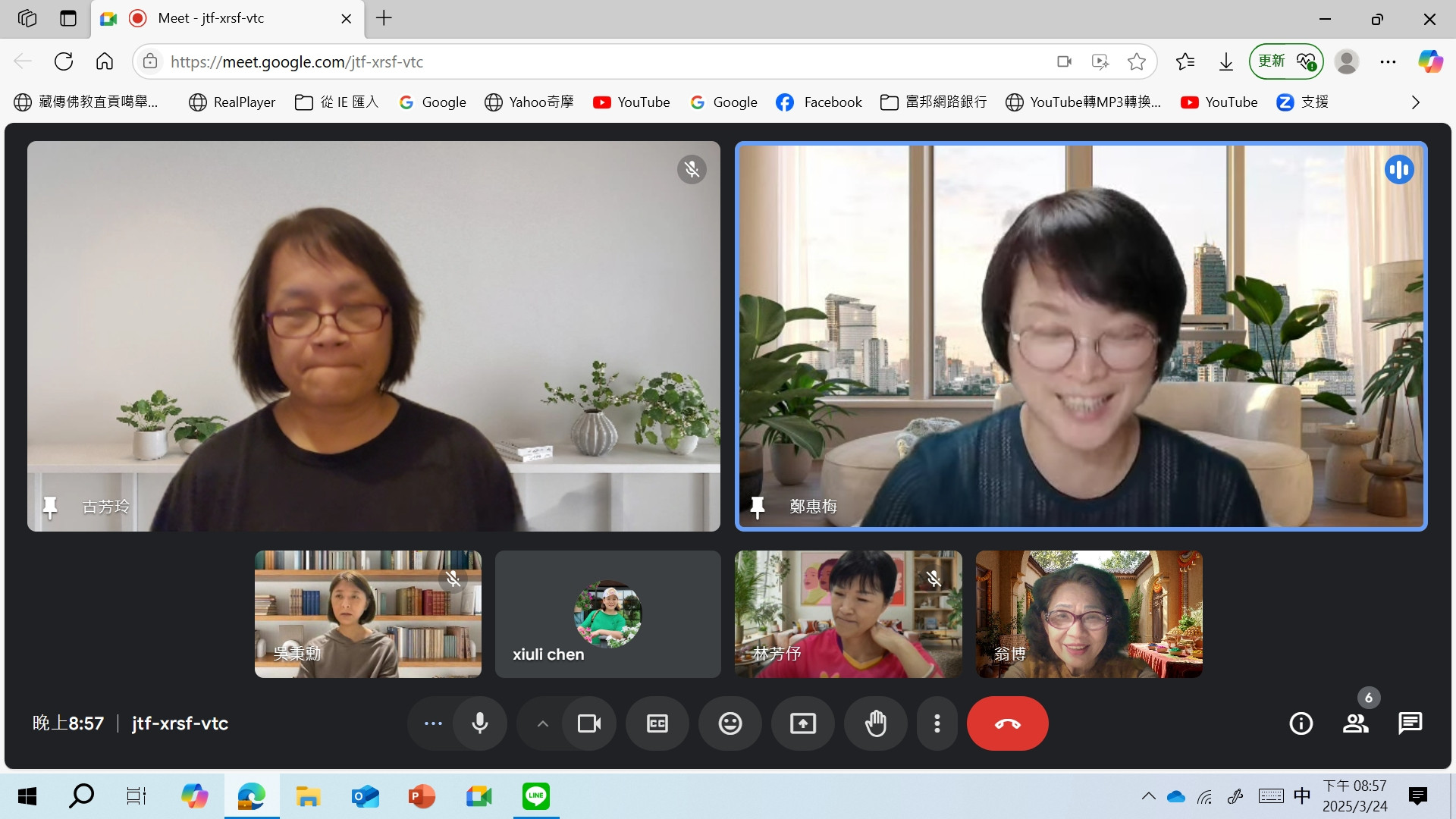Leave call with red hang-up button

pos(1007,723)
